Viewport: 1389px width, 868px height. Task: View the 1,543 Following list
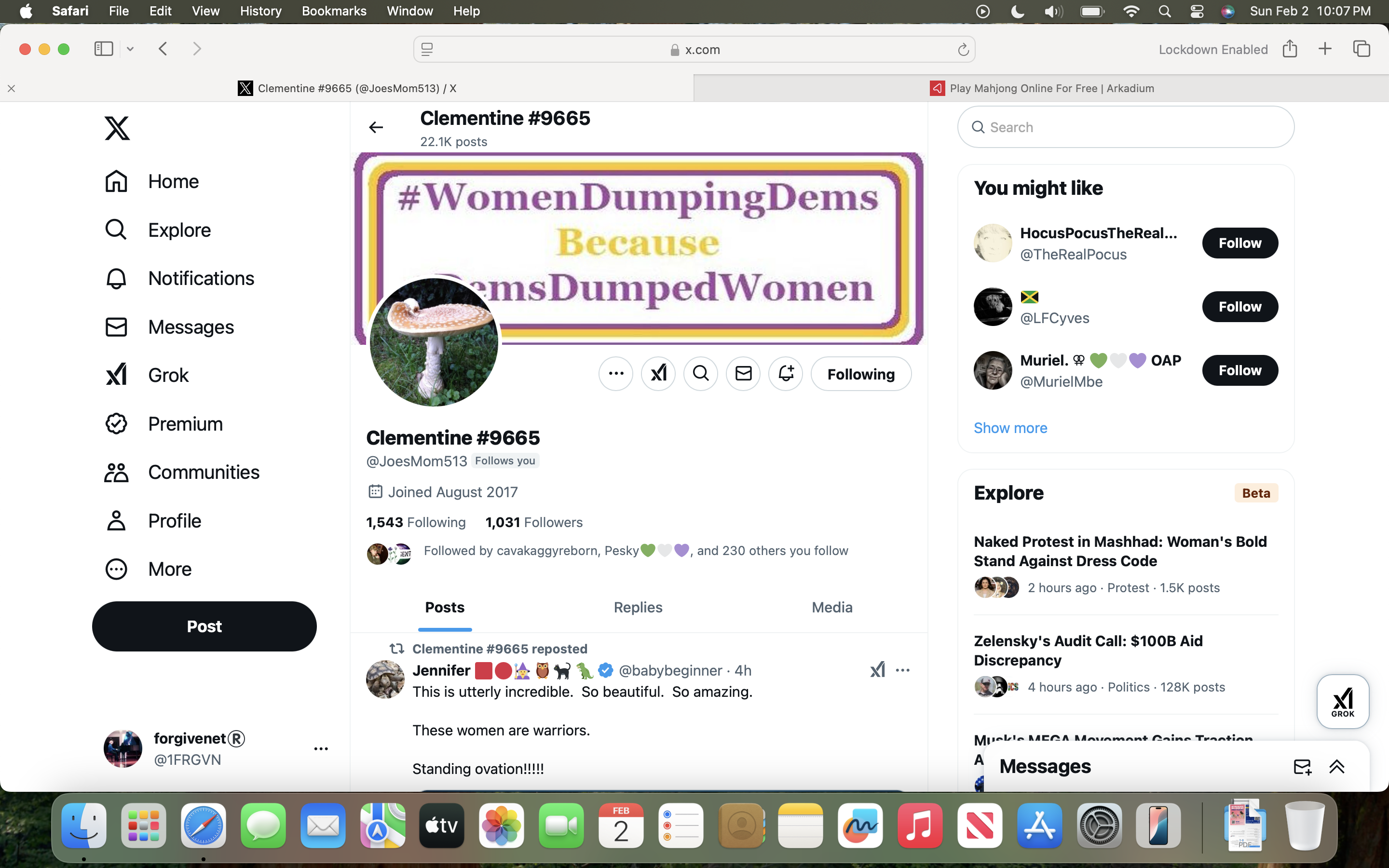click(416, 522)
